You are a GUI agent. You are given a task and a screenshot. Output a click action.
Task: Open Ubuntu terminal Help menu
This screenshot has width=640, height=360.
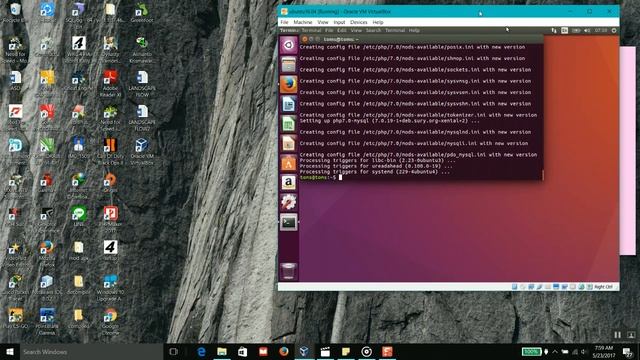(x=414, y=30)
